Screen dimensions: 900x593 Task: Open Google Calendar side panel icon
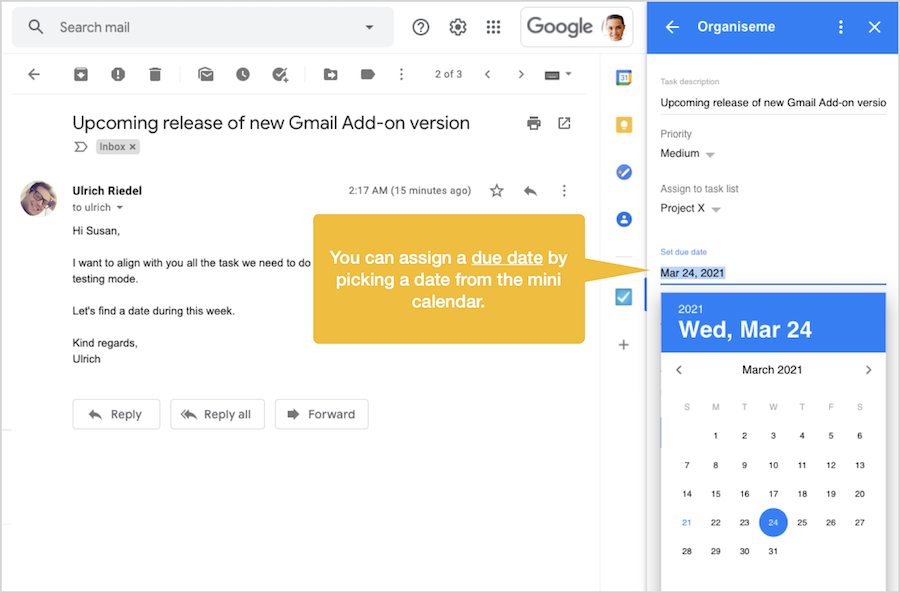coord(624,78)
